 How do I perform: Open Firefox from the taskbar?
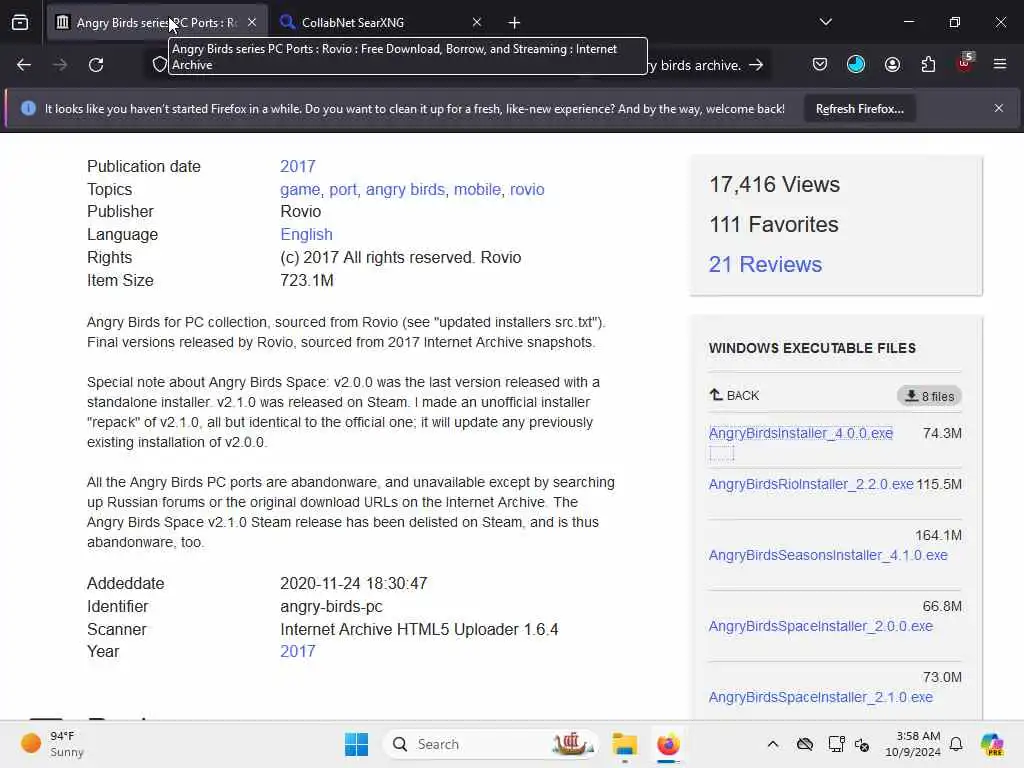pyautogui.click(x=668, y=744)
